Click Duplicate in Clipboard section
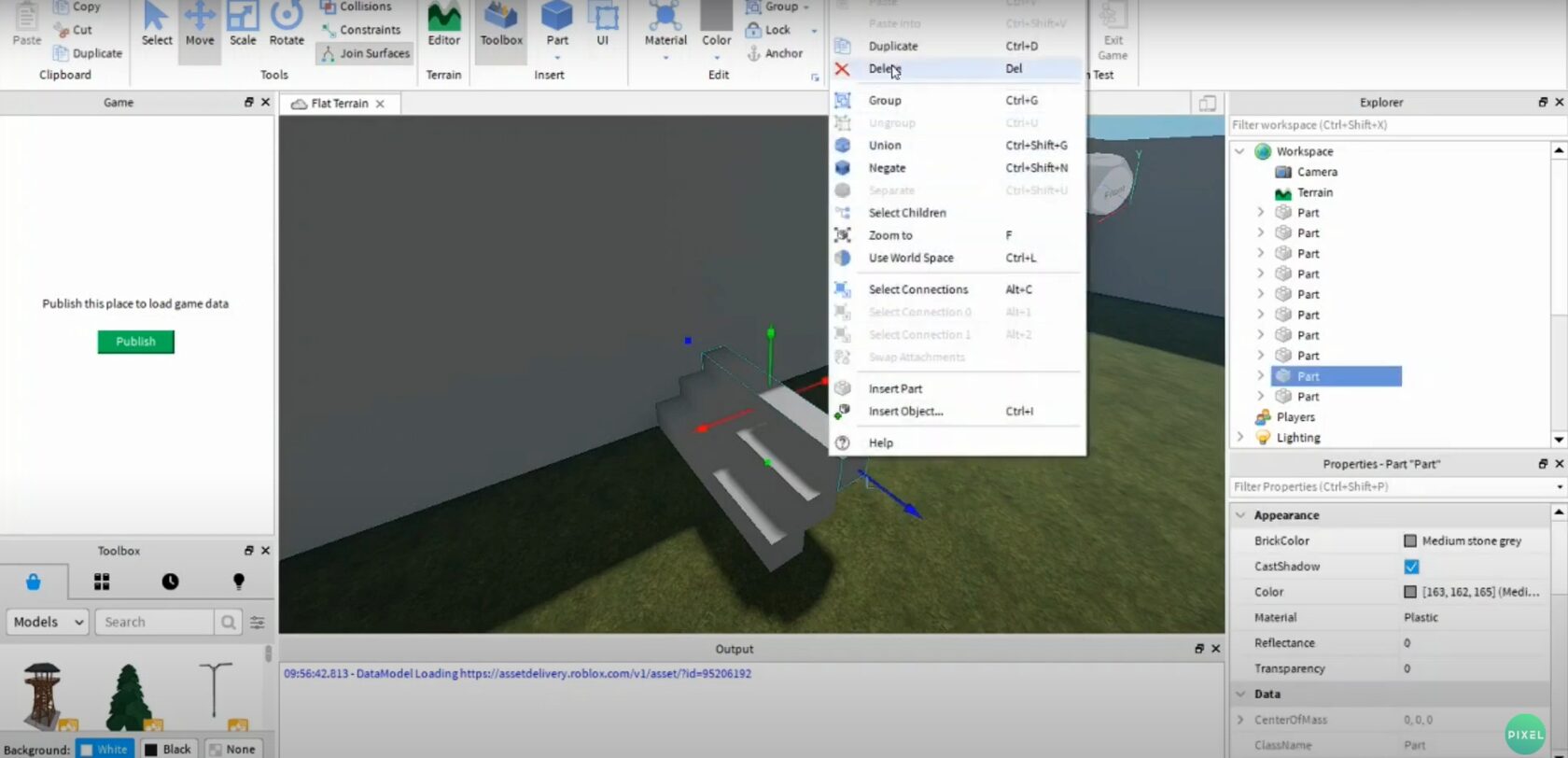The width and height of the screenshot is (1568, 758). (x=88, y=53)
